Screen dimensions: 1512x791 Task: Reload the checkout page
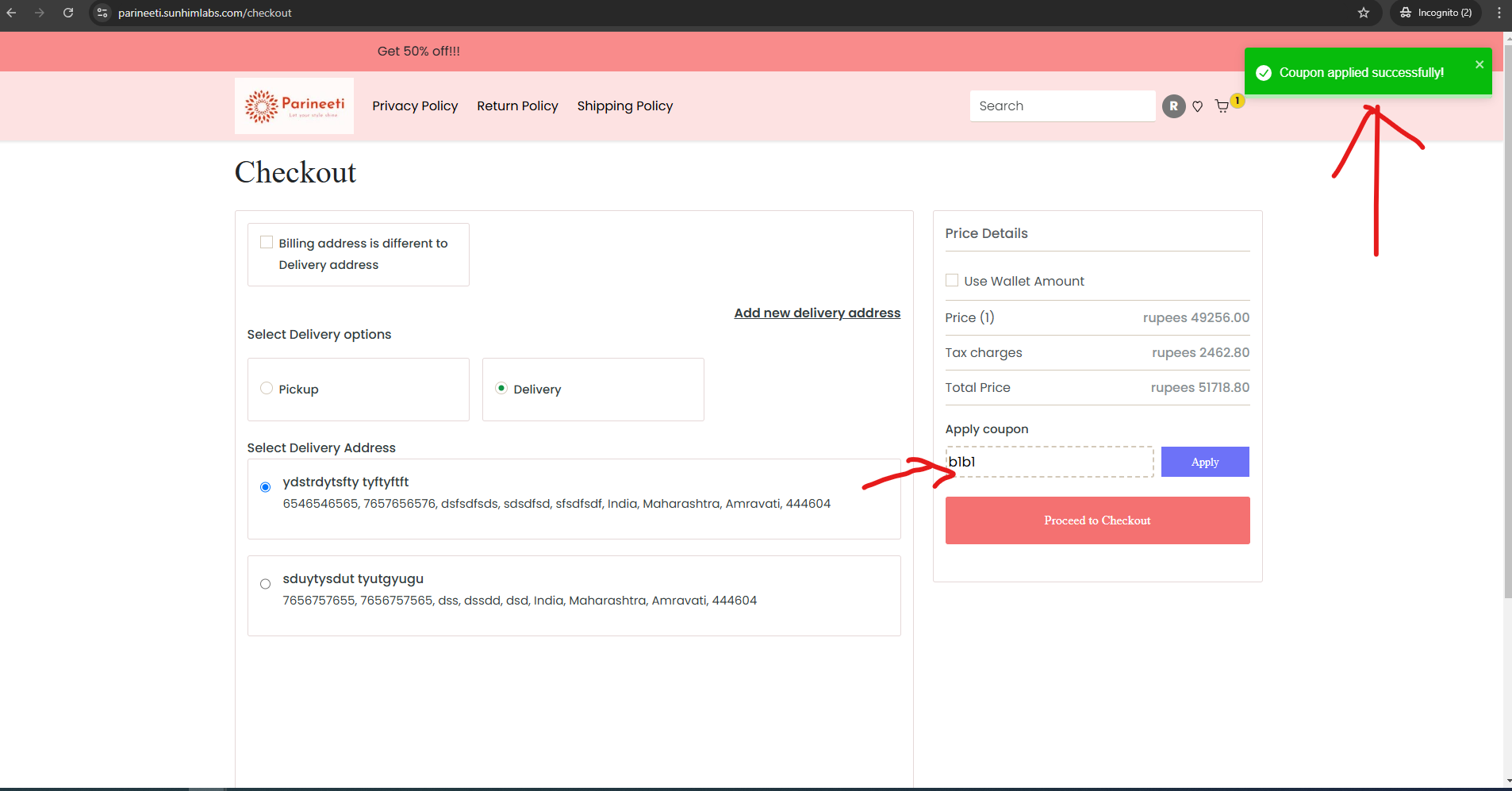point(68,13)
